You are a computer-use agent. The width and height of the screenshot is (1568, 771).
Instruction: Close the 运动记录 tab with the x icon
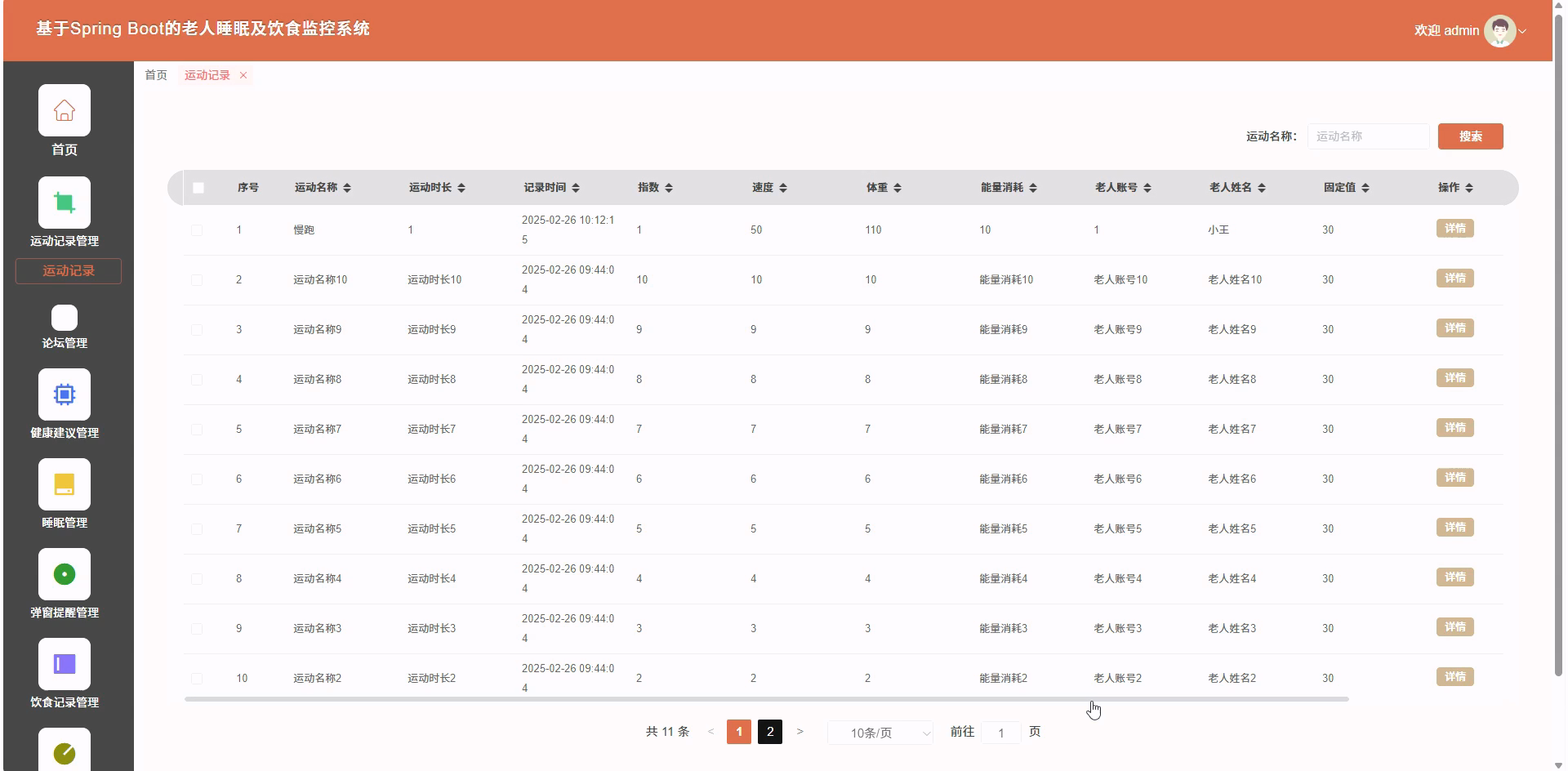[x=243, y=75]
